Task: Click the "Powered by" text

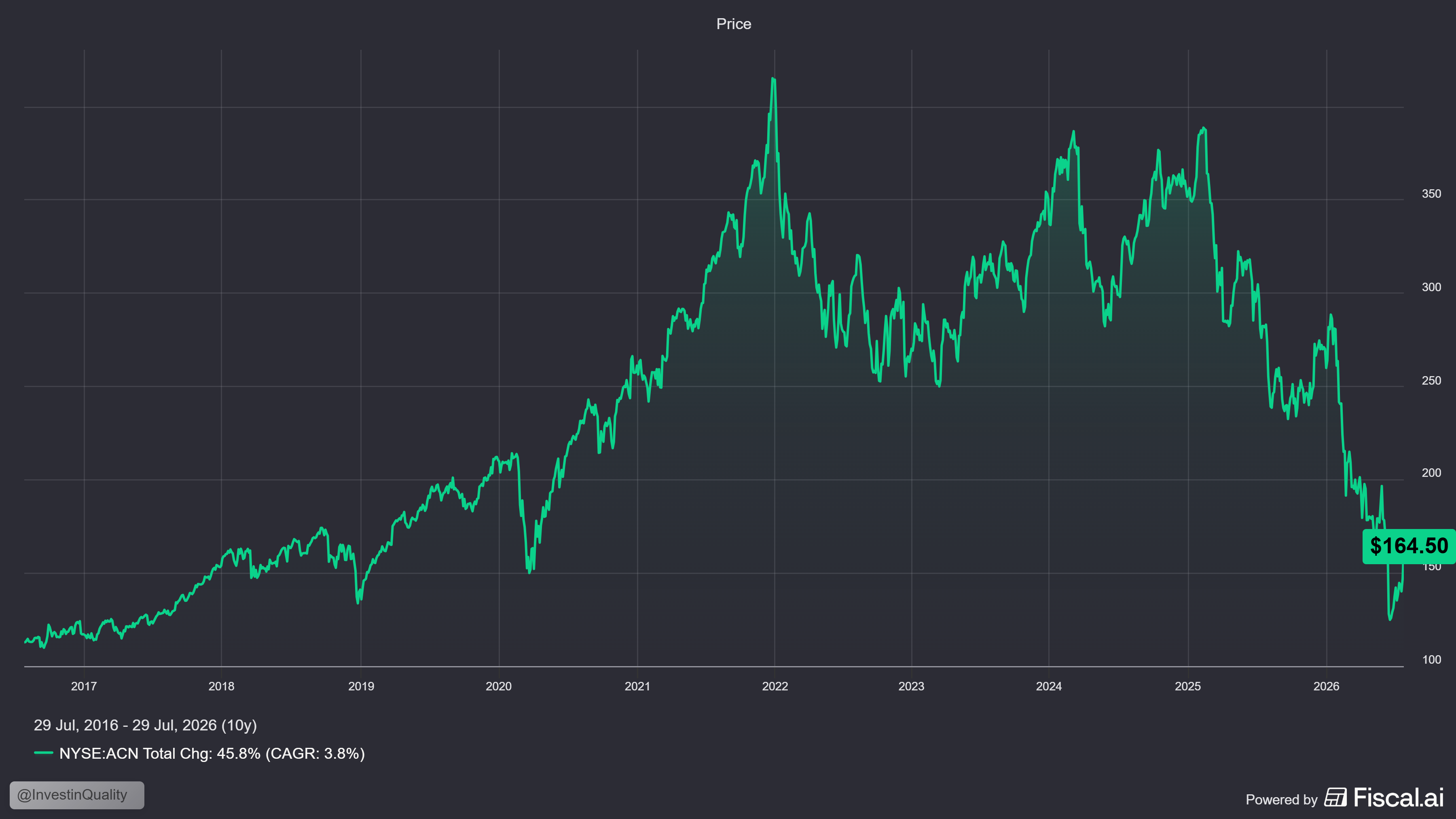Action: point(1281,799)
